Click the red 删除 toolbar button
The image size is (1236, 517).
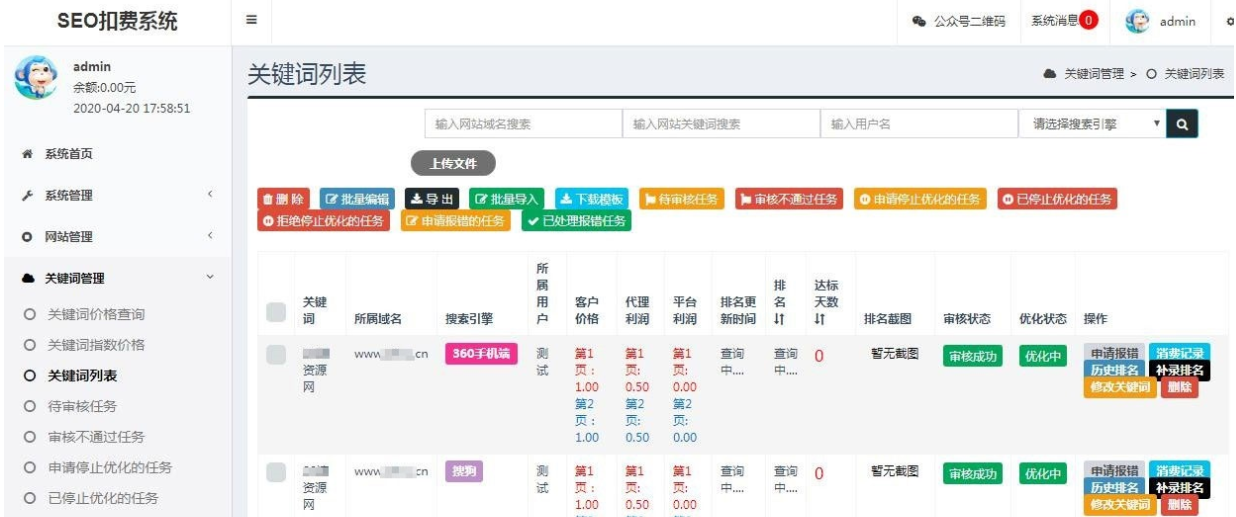284,199
